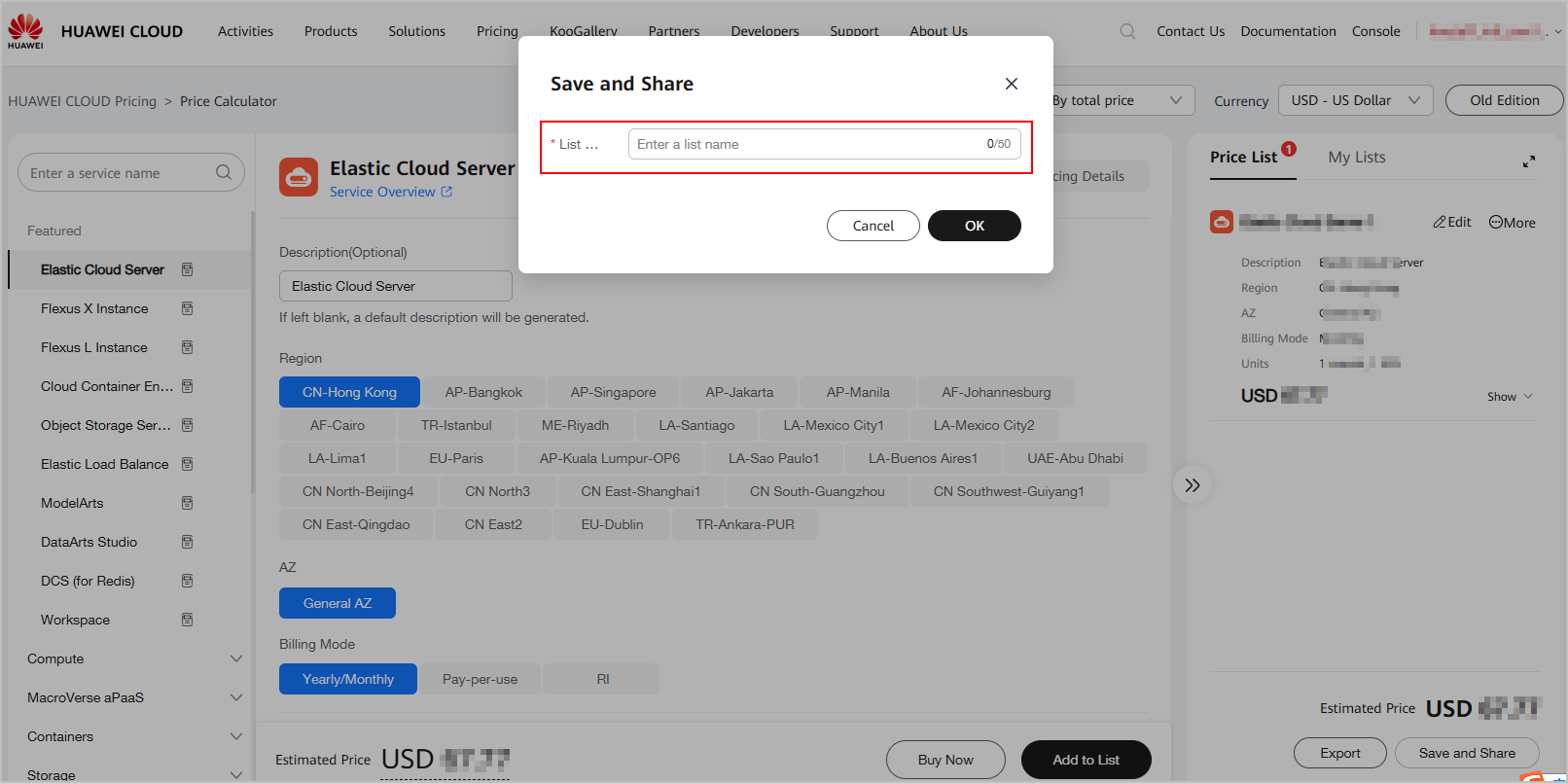Screen dimensions: 1568x783
Task: Open ModelArts in the sidebar
Action: (x=72, y=503)
